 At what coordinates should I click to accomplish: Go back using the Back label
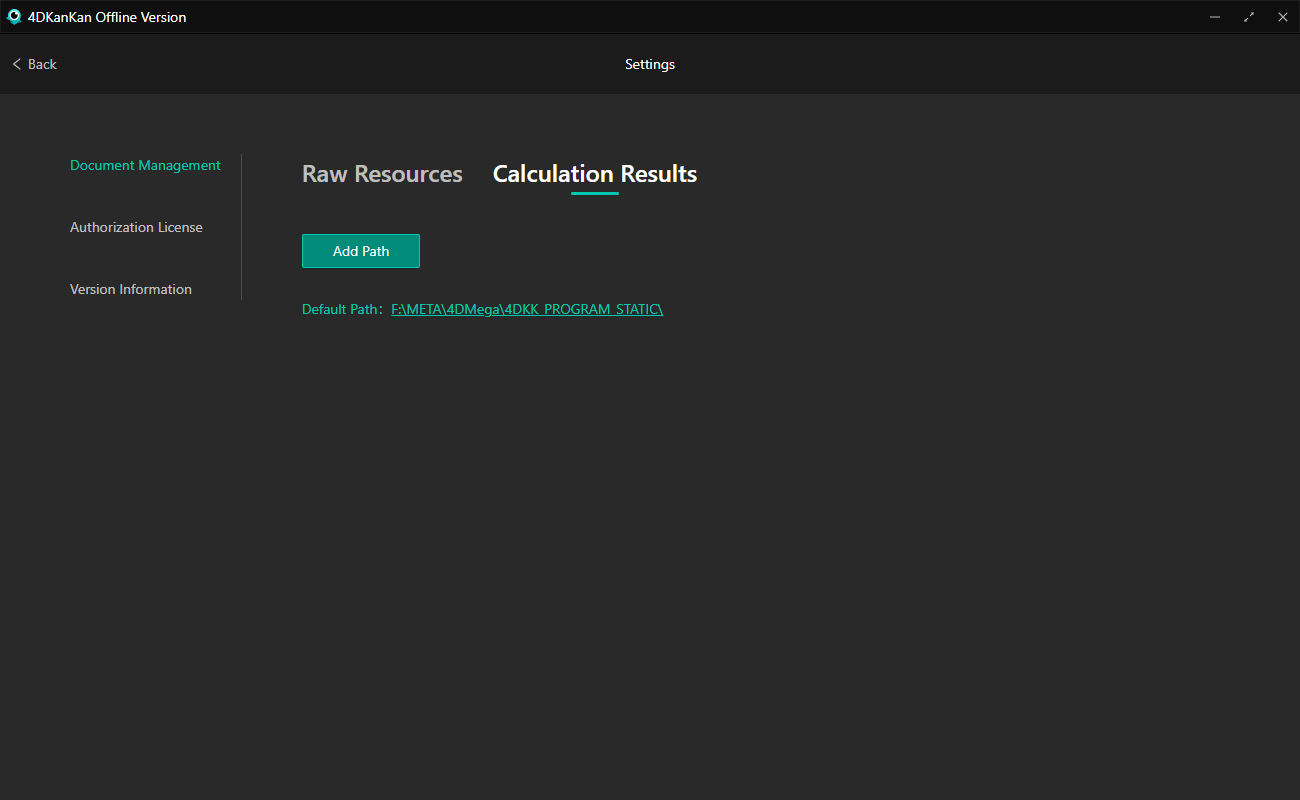(42, 64)
